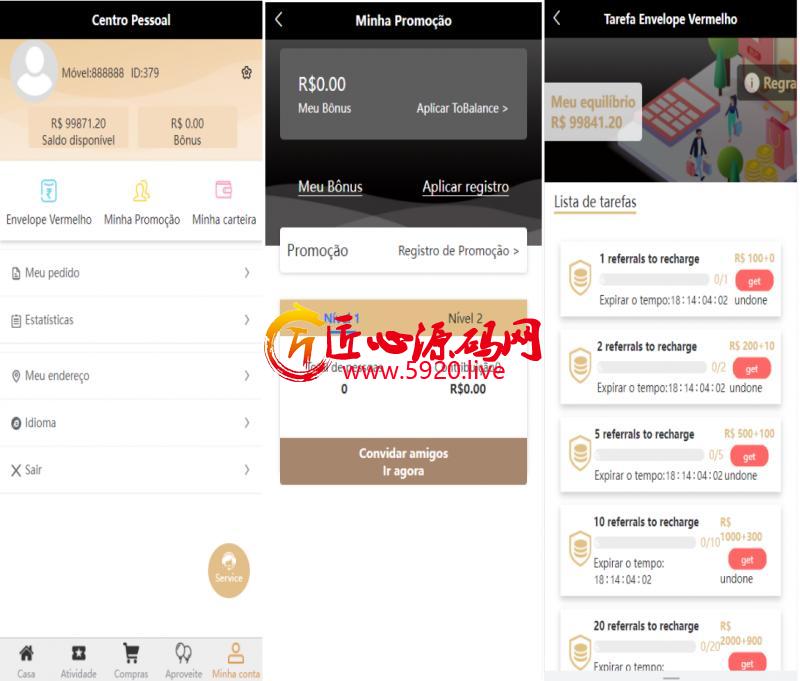The height and width of the screenshot is (681, 800).
Task: Click the Meu endereço location pin icon
Action: tap(16, 376)
